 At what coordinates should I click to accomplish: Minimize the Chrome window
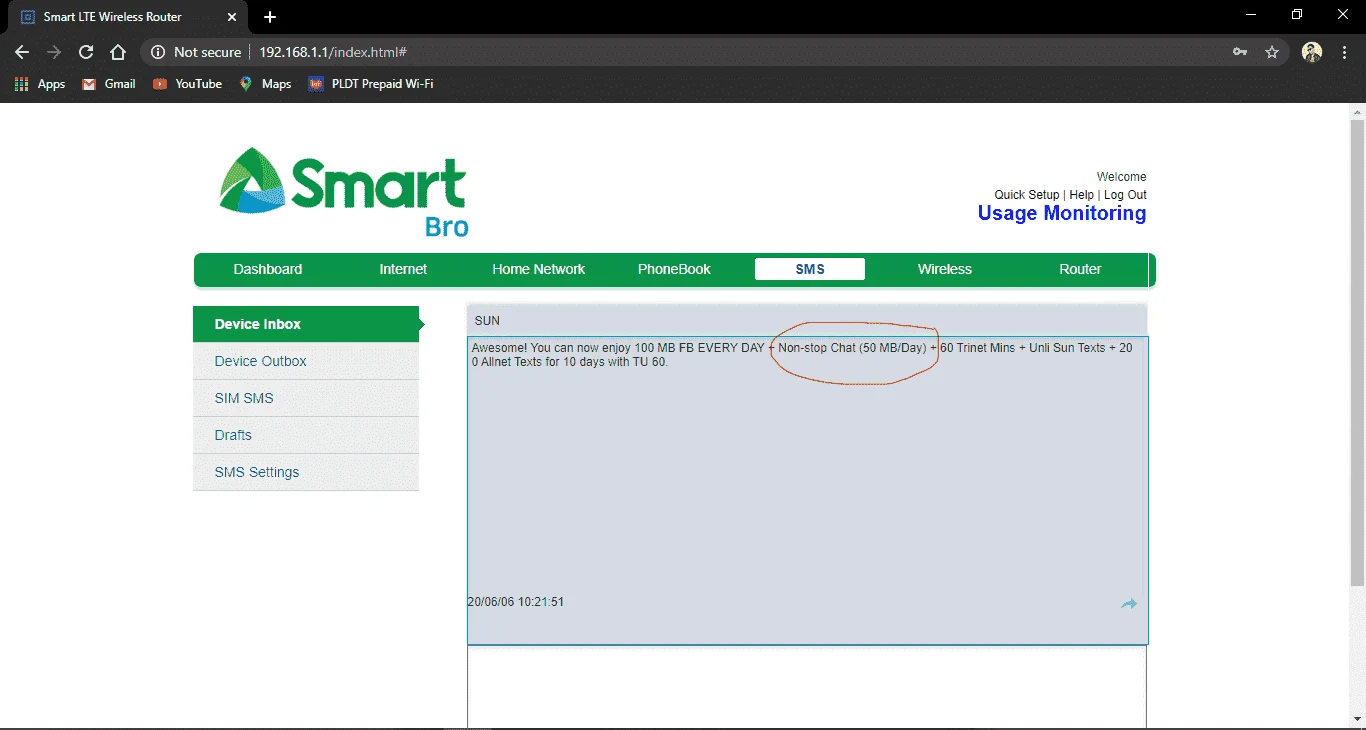point(1251,15)
